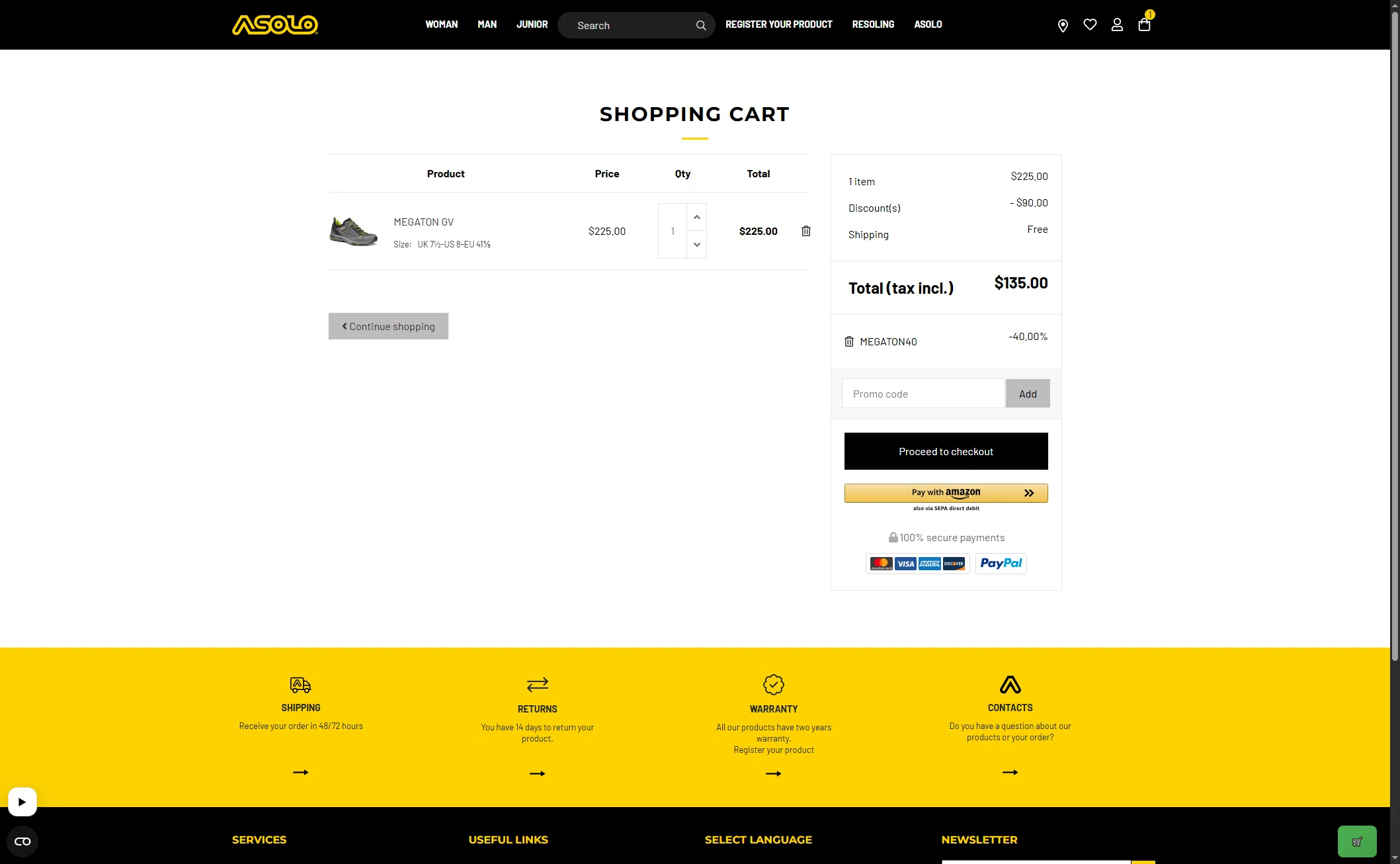The image size is (1400, 864).
Task: Click the video play widget button
Action: coord(22,802)
